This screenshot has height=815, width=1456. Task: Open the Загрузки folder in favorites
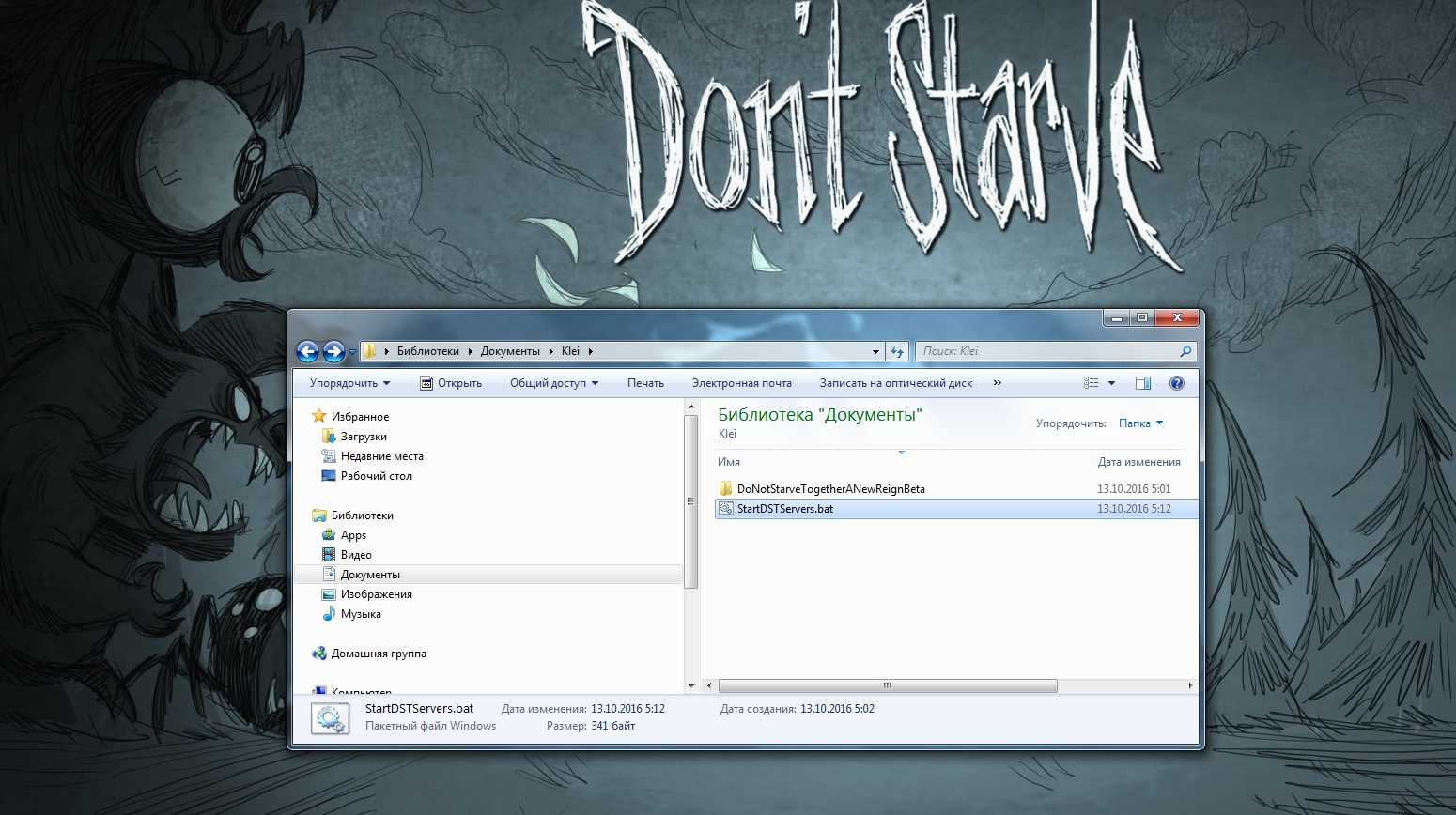(x=364, y=437)
